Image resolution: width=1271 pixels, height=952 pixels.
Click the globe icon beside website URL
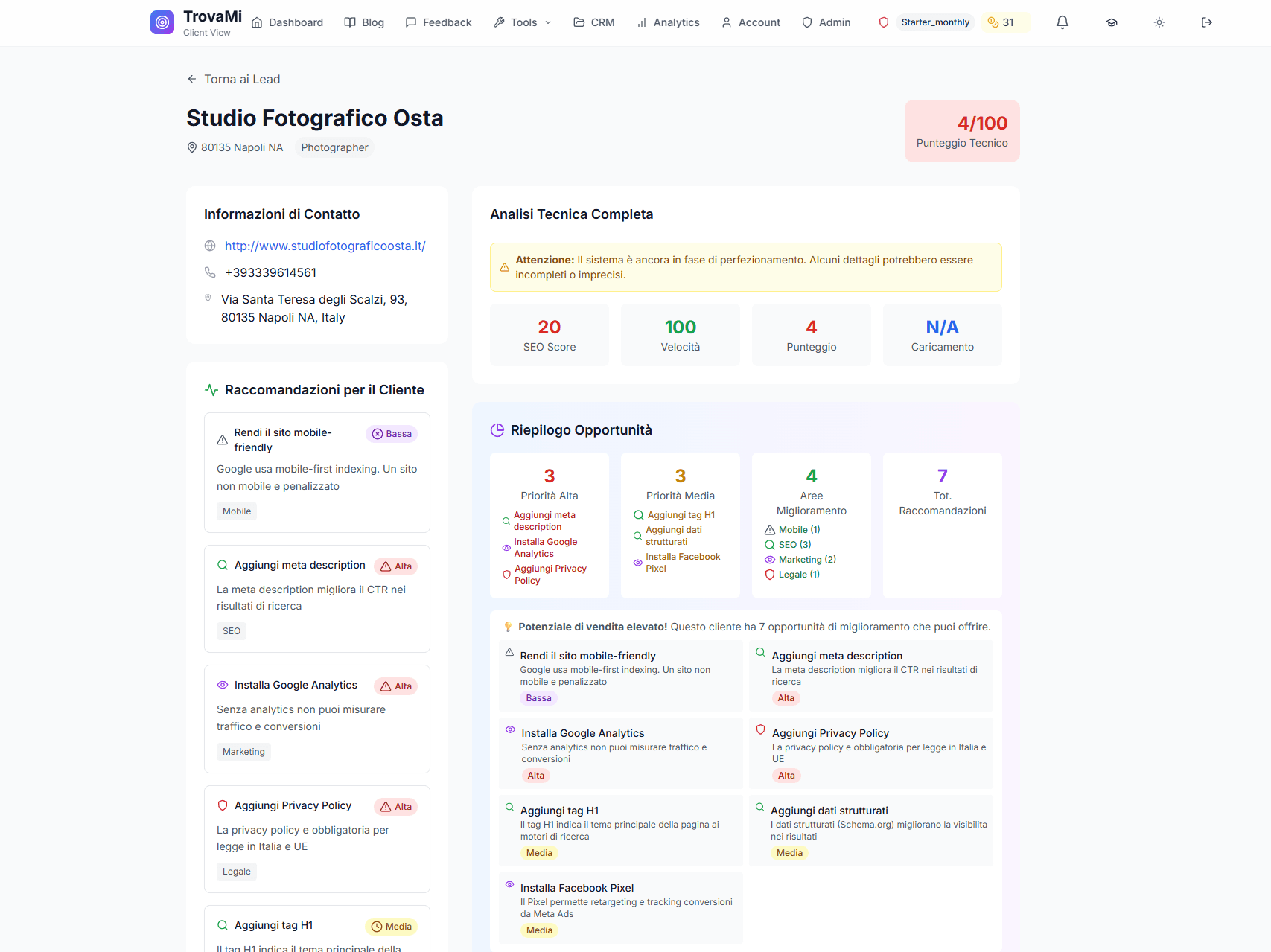[x=210, y=246]
